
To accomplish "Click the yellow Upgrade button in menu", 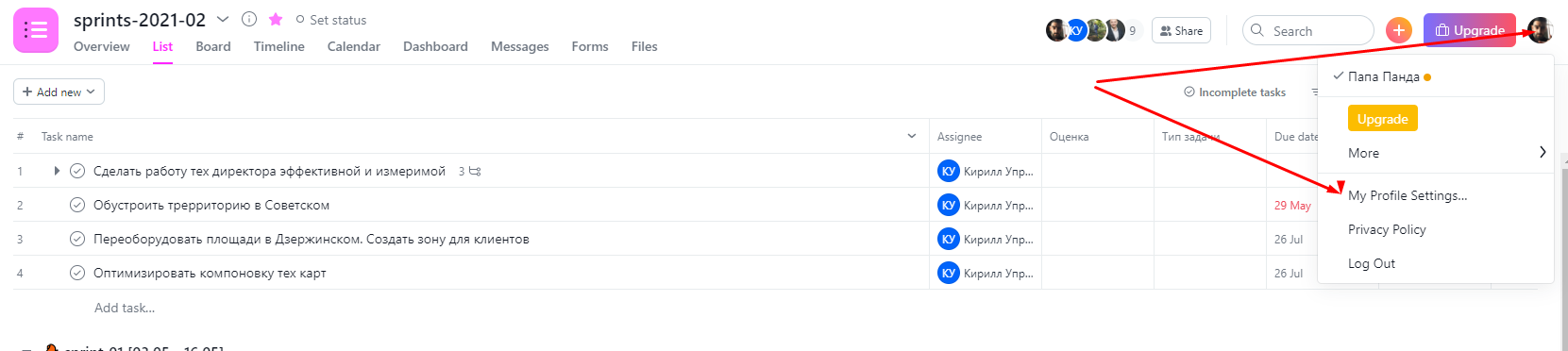I will coord(1383,119).
